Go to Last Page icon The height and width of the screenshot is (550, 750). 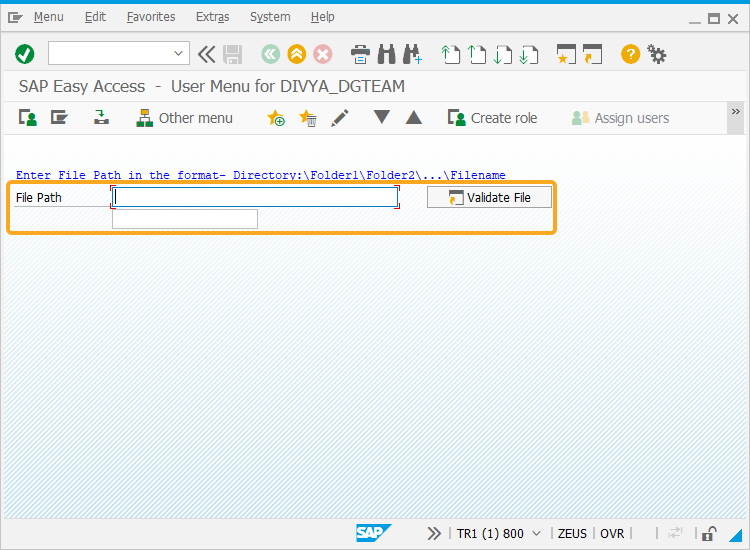[529, 54]
